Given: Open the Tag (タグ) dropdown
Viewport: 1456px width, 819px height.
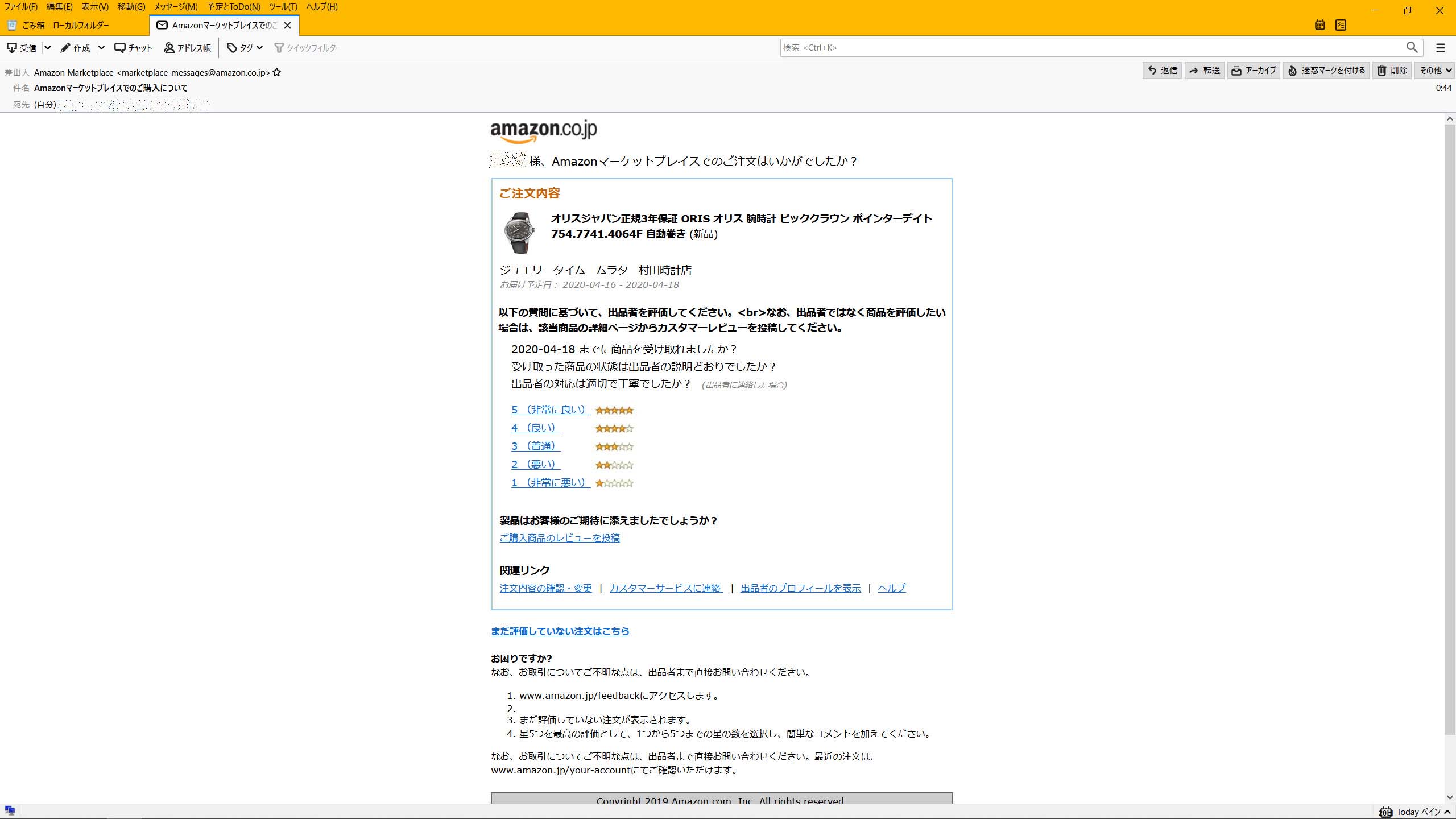Looking at the screenshot, I should pyautogui.click(x=245, y=48).
